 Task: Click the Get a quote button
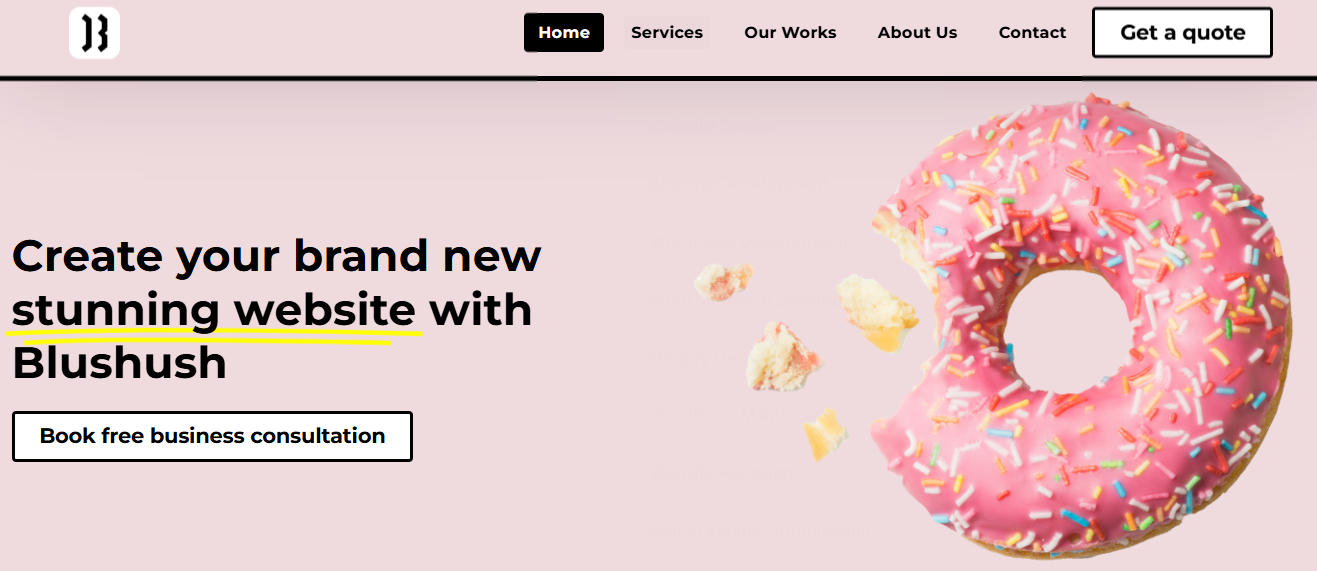pyautogui.click(x=1182, y=33)
